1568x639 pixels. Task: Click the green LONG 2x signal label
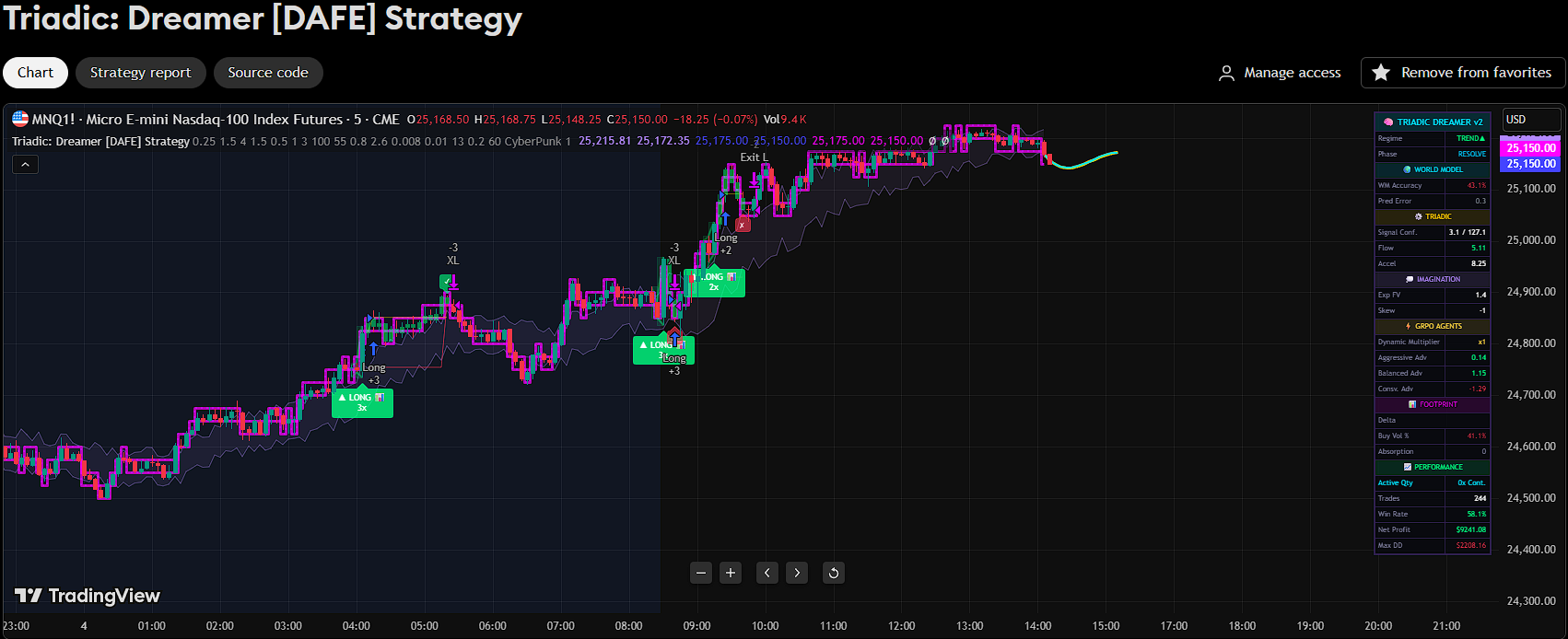click(x=715, y=282)
